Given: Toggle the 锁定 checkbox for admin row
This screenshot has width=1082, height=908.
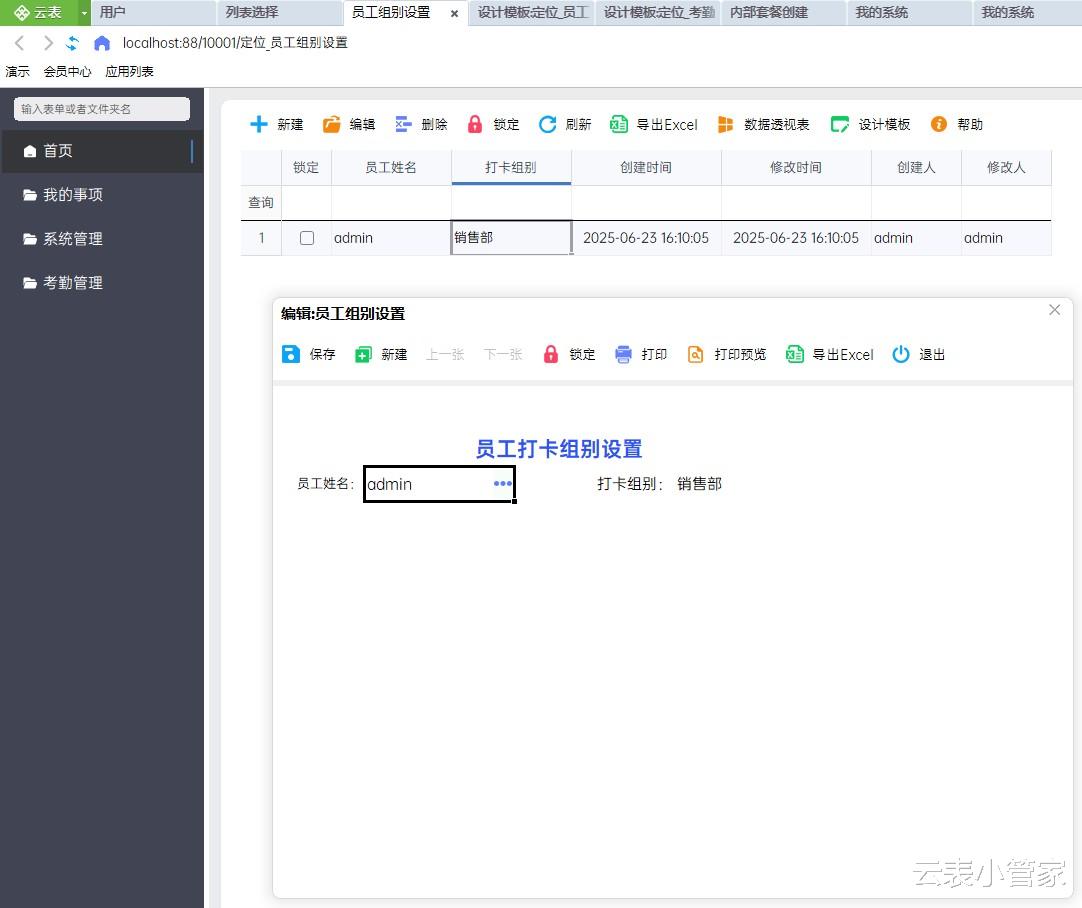Looking at the screenshot, I should point(307,238).
